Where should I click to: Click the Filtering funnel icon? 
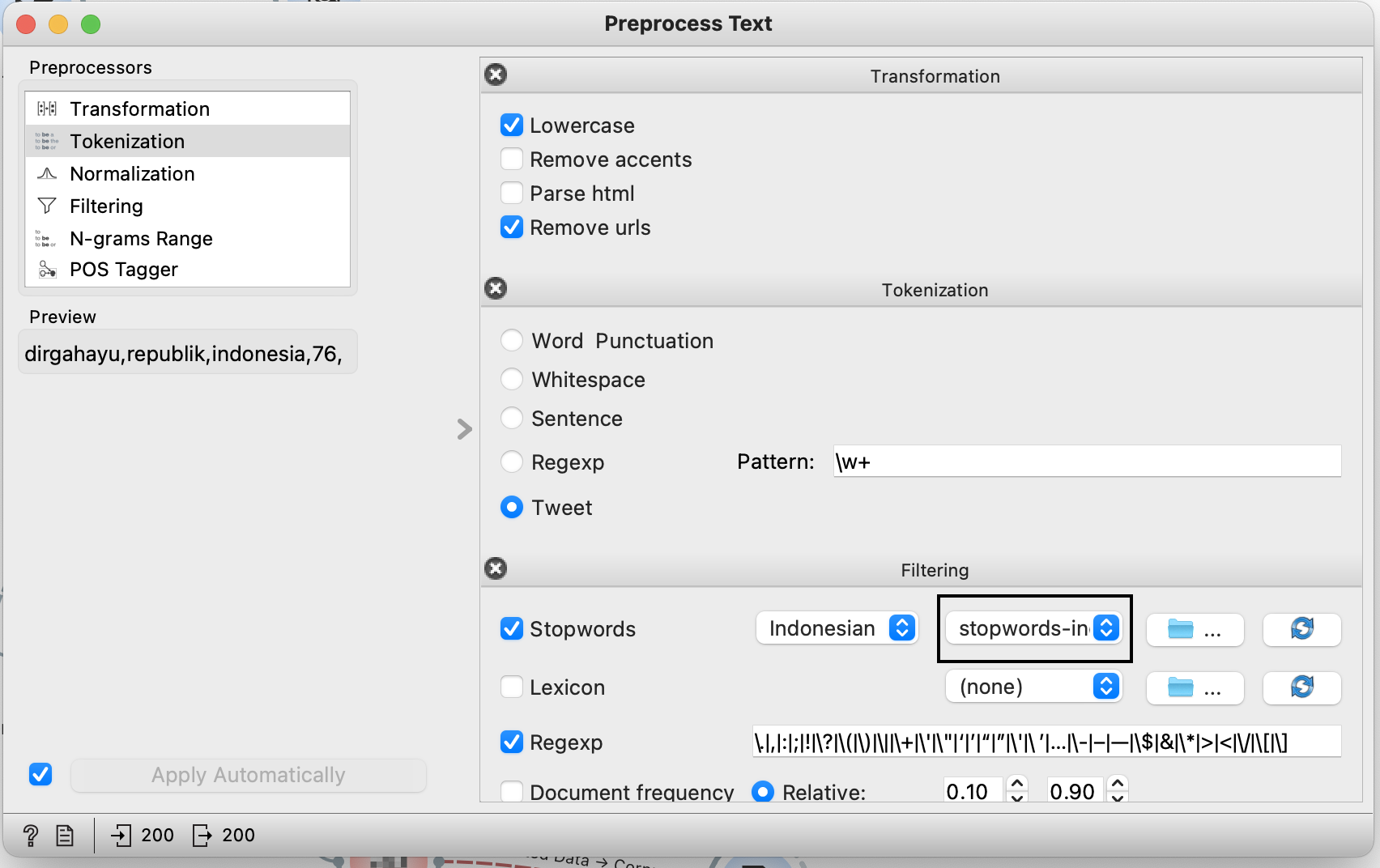click(47, 206)
